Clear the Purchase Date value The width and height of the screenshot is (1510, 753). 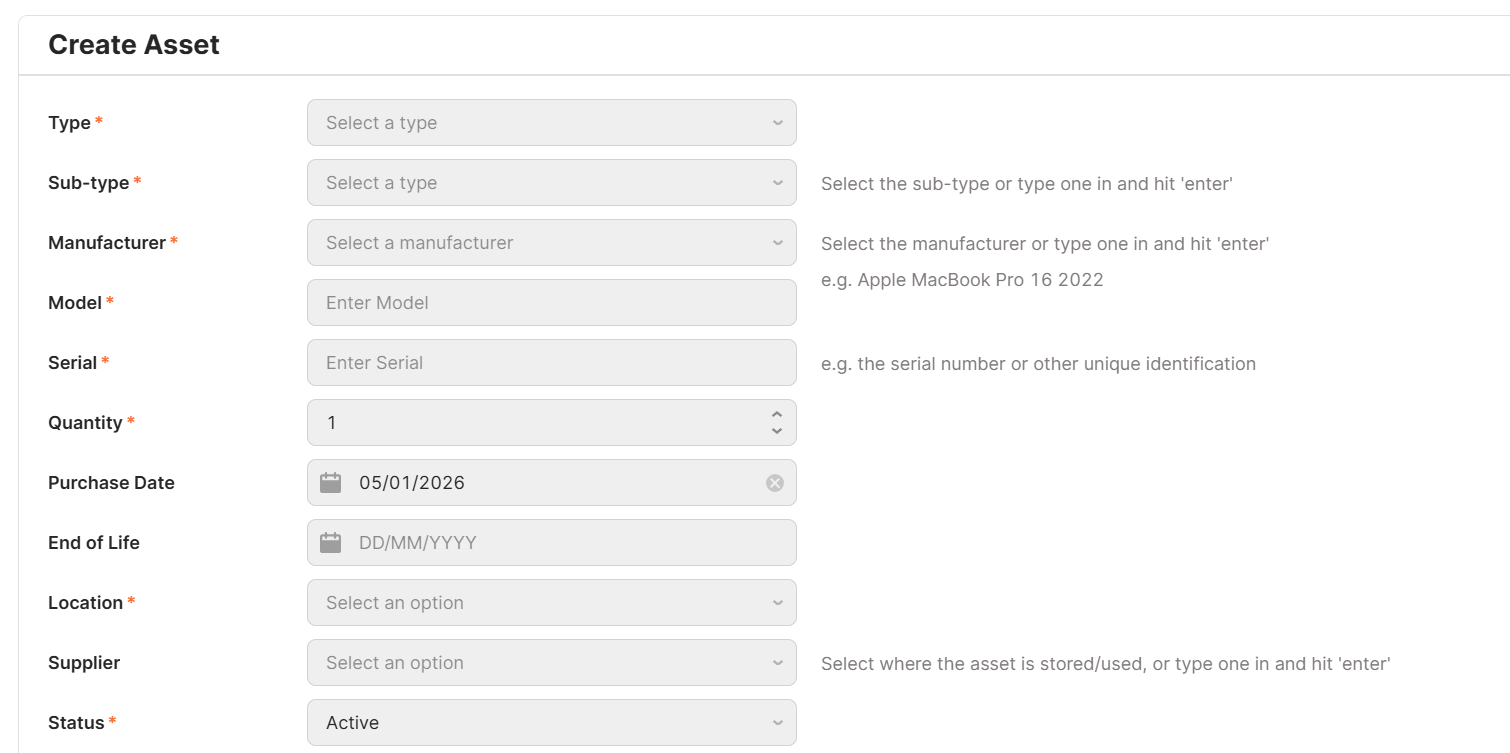[775, 483]
